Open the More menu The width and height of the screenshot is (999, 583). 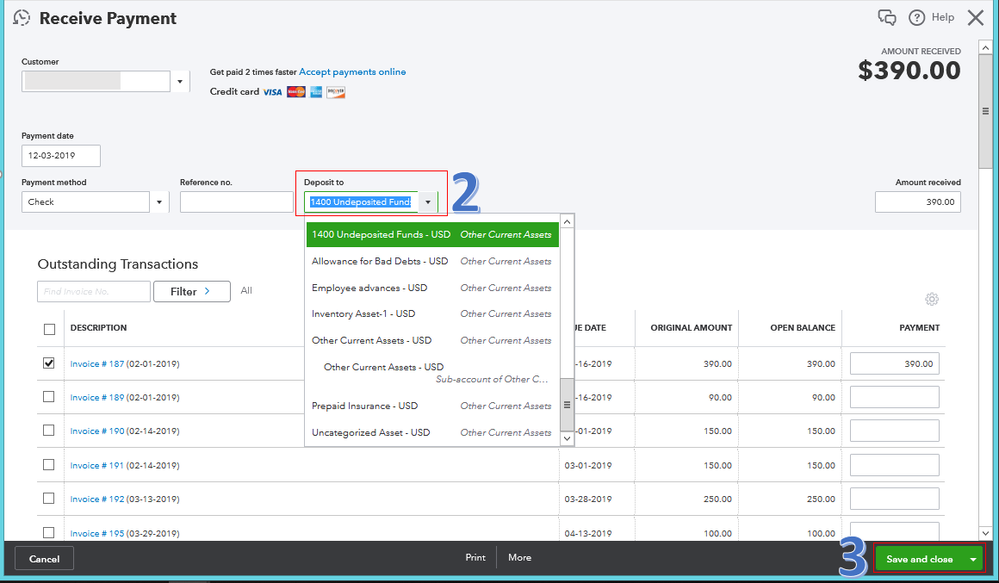(x=519, y=557)
